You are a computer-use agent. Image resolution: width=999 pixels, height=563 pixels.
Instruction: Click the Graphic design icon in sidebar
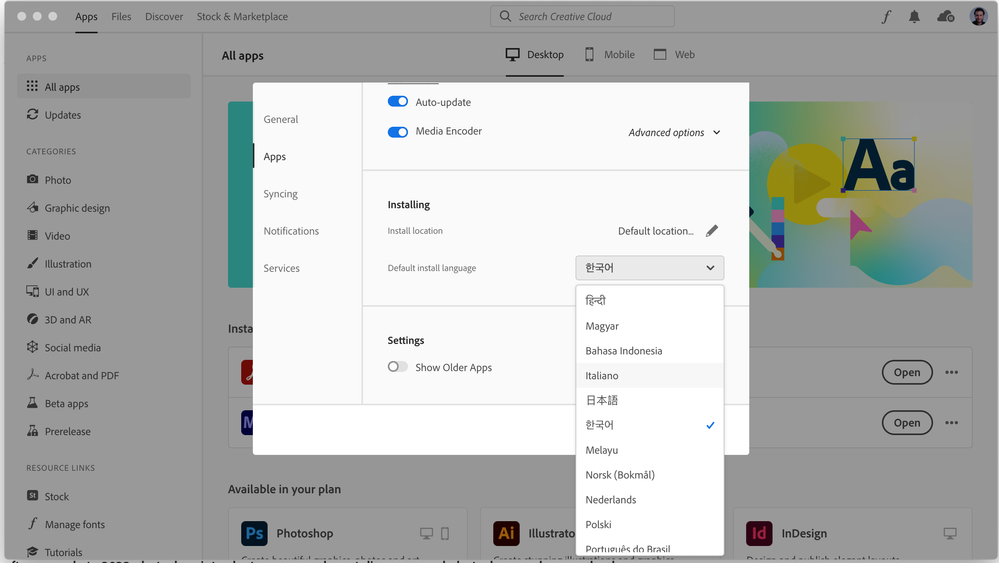pyautogui.click(x=32, y=207)
